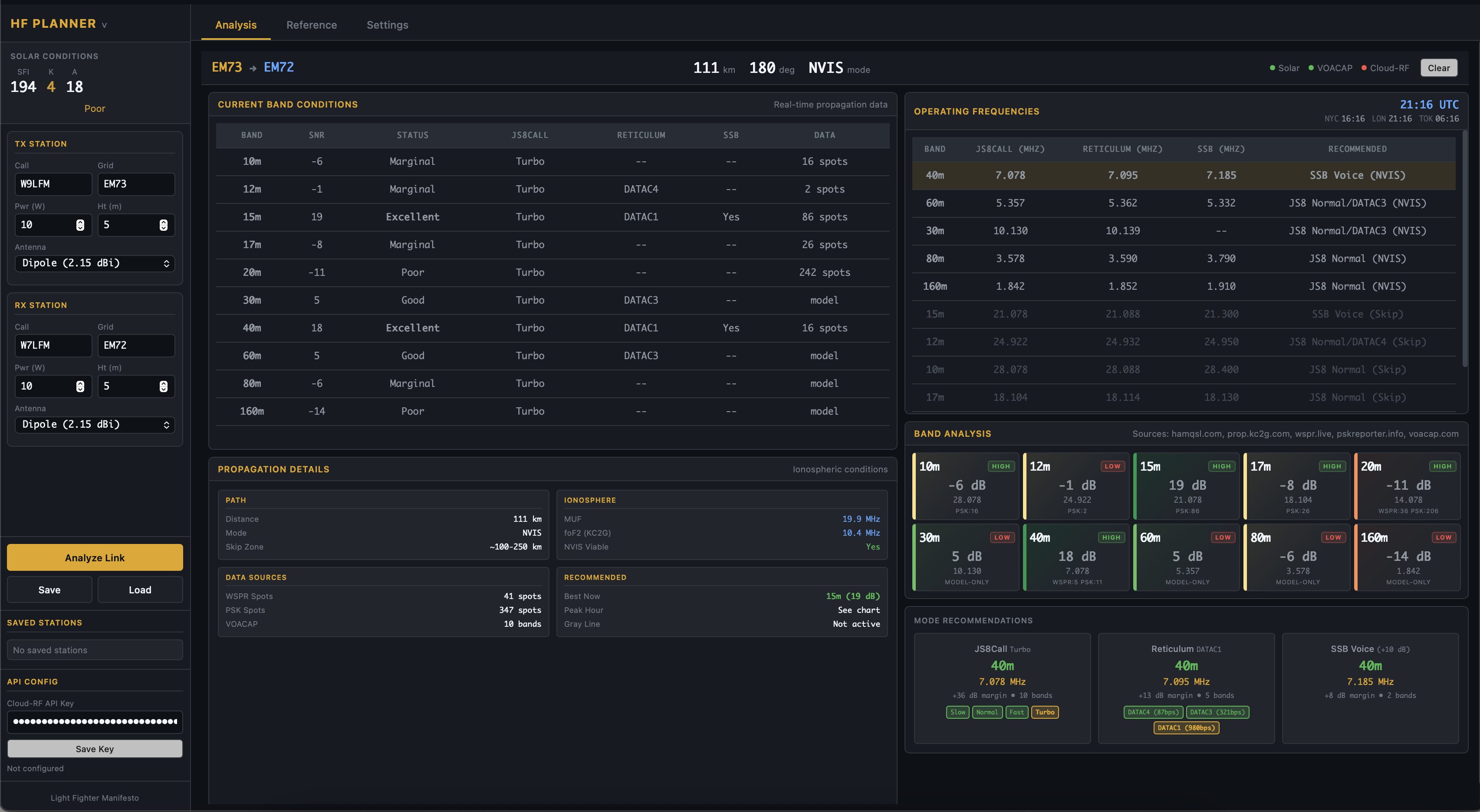Screen dimensions: 1480x812
Task: Click the RX antenna height stepper
Action: [x=163, y=386]
